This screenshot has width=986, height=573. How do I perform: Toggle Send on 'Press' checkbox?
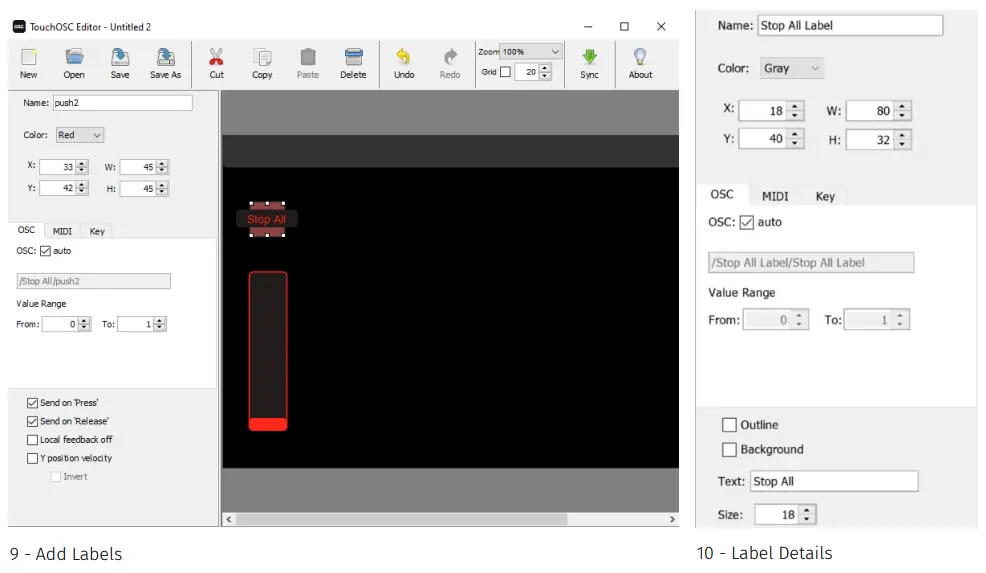click(32, 403)
